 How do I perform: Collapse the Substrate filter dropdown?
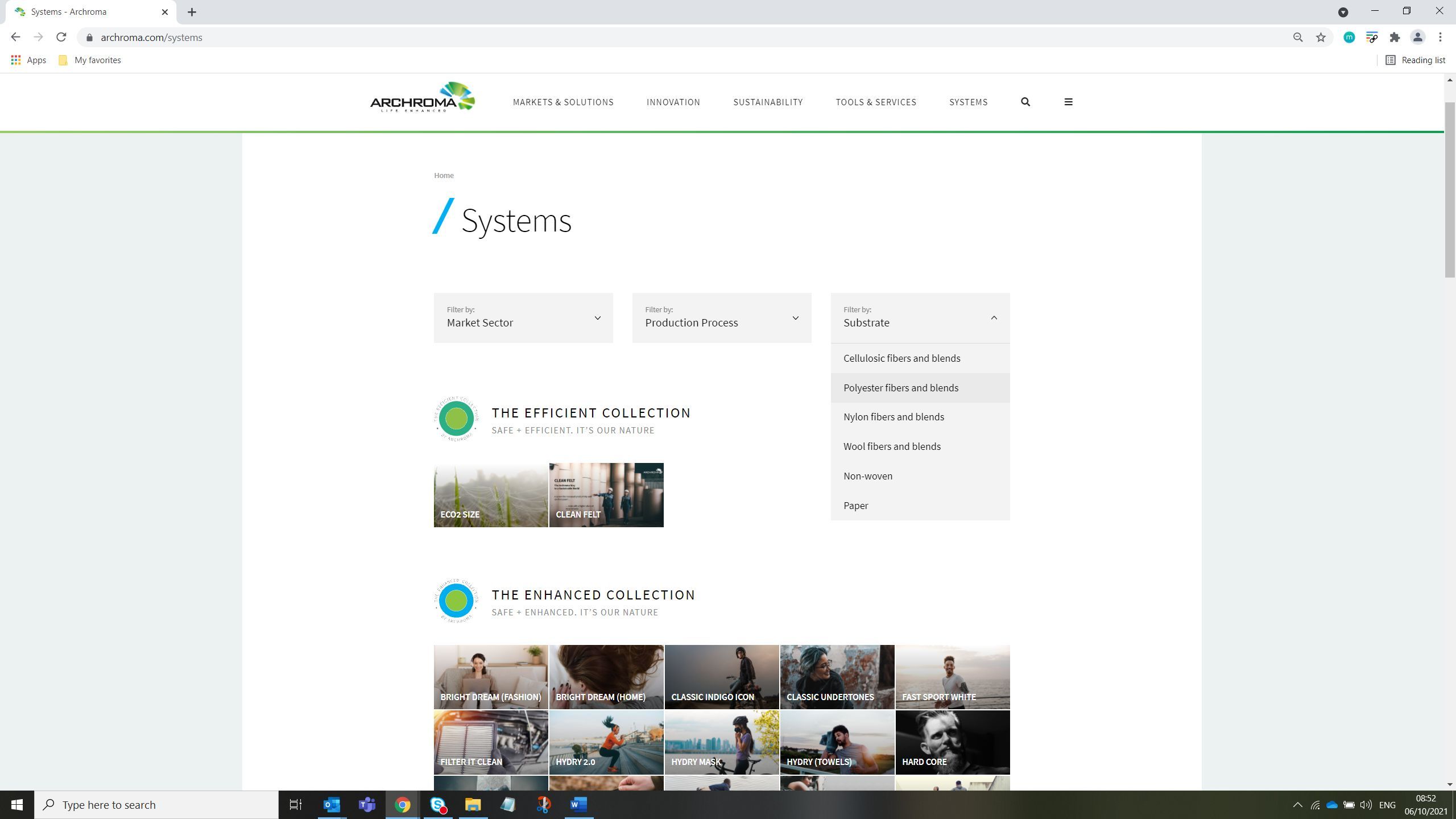tap(920, 318)
